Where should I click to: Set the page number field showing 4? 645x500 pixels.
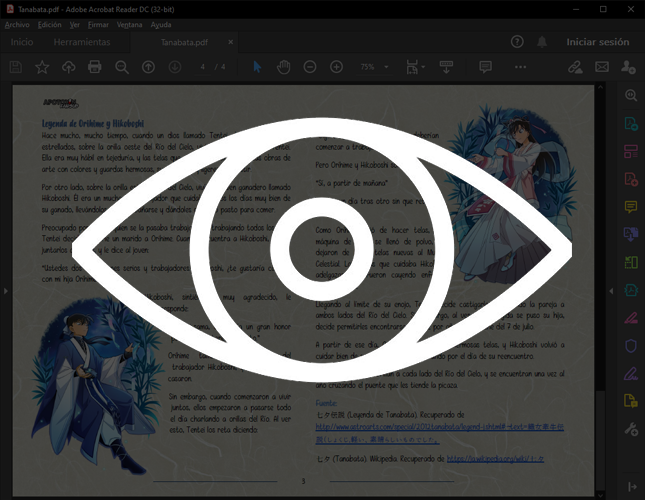[x=202, y=67]
